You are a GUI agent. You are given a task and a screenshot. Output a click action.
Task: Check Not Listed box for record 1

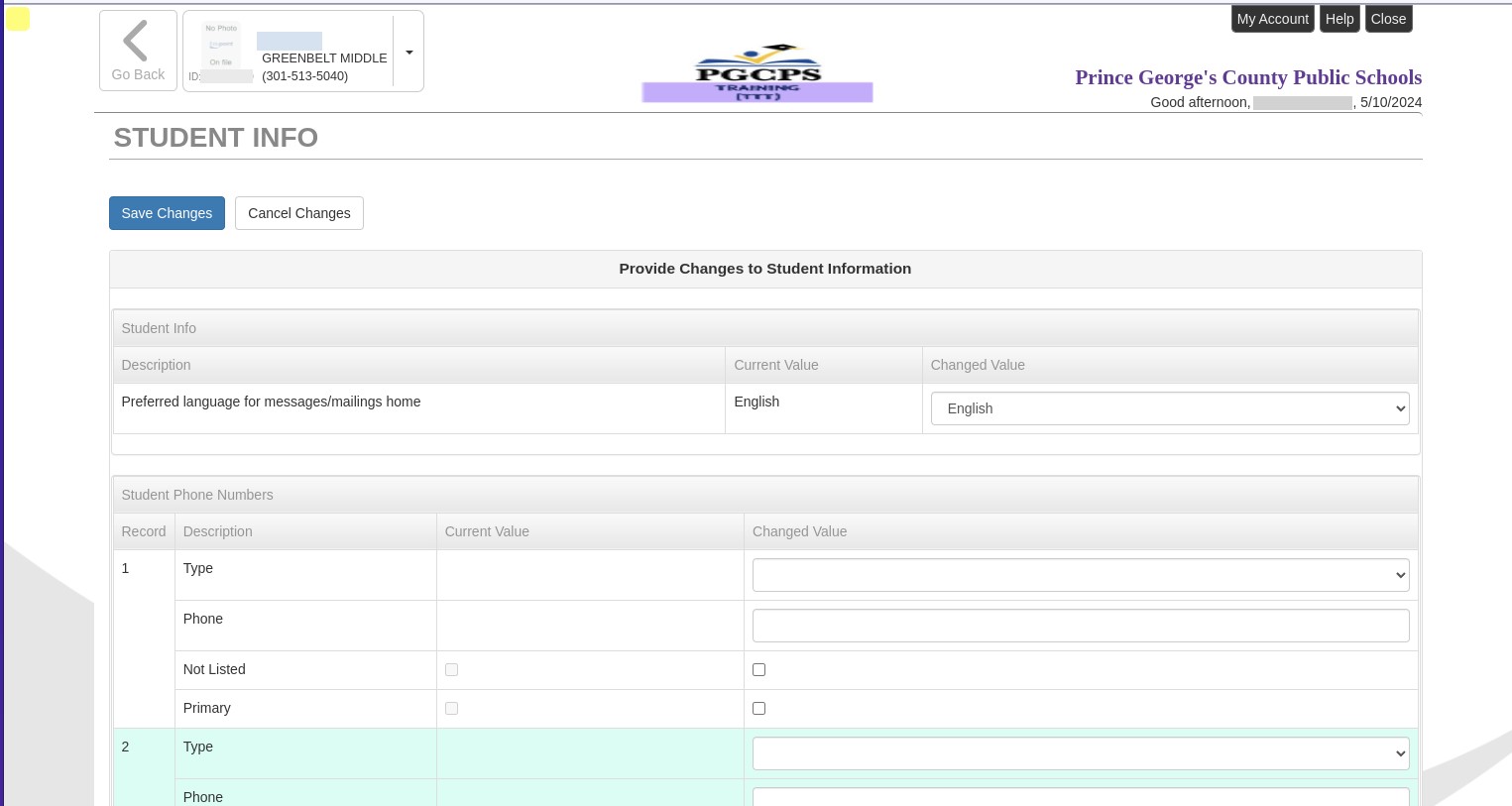tap(759, 670)
